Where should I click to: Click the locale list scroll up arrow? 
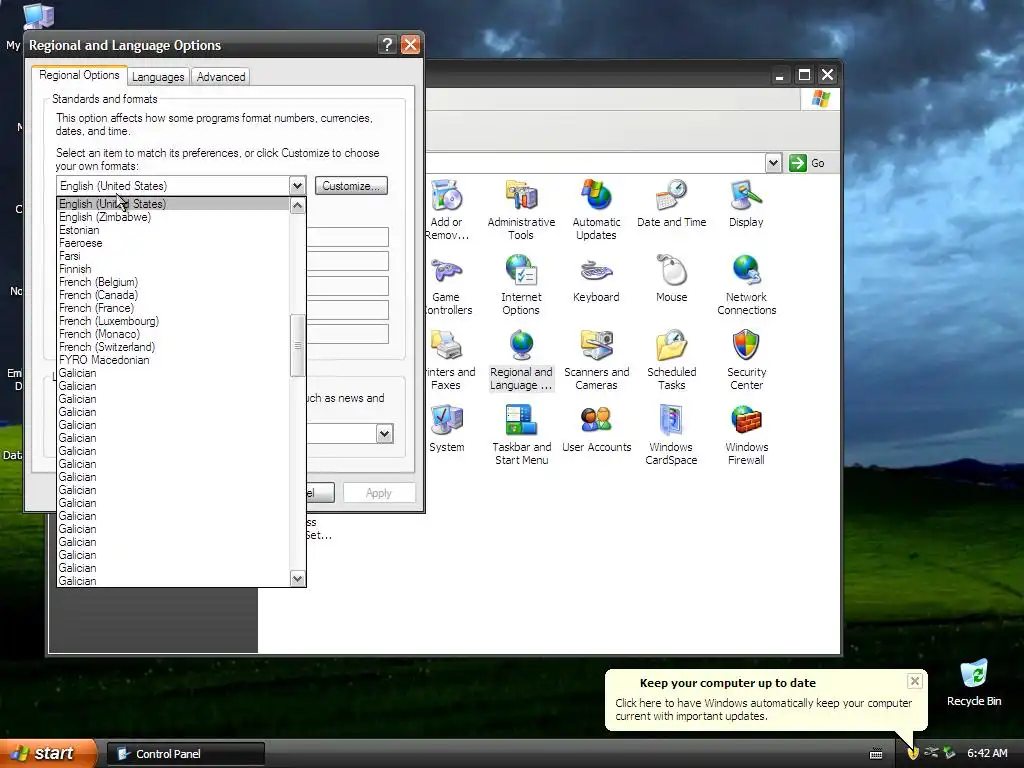tap(297, 206)
